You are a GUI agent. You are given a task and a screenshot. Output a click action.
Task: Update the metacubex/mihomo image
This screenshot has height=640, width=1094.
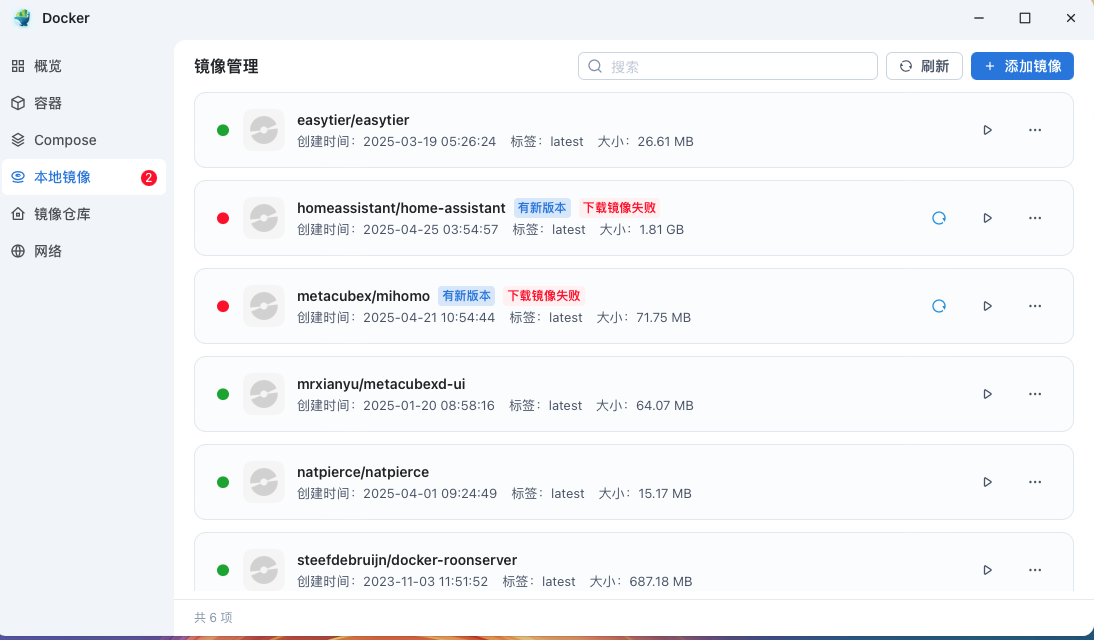[939, 306]
